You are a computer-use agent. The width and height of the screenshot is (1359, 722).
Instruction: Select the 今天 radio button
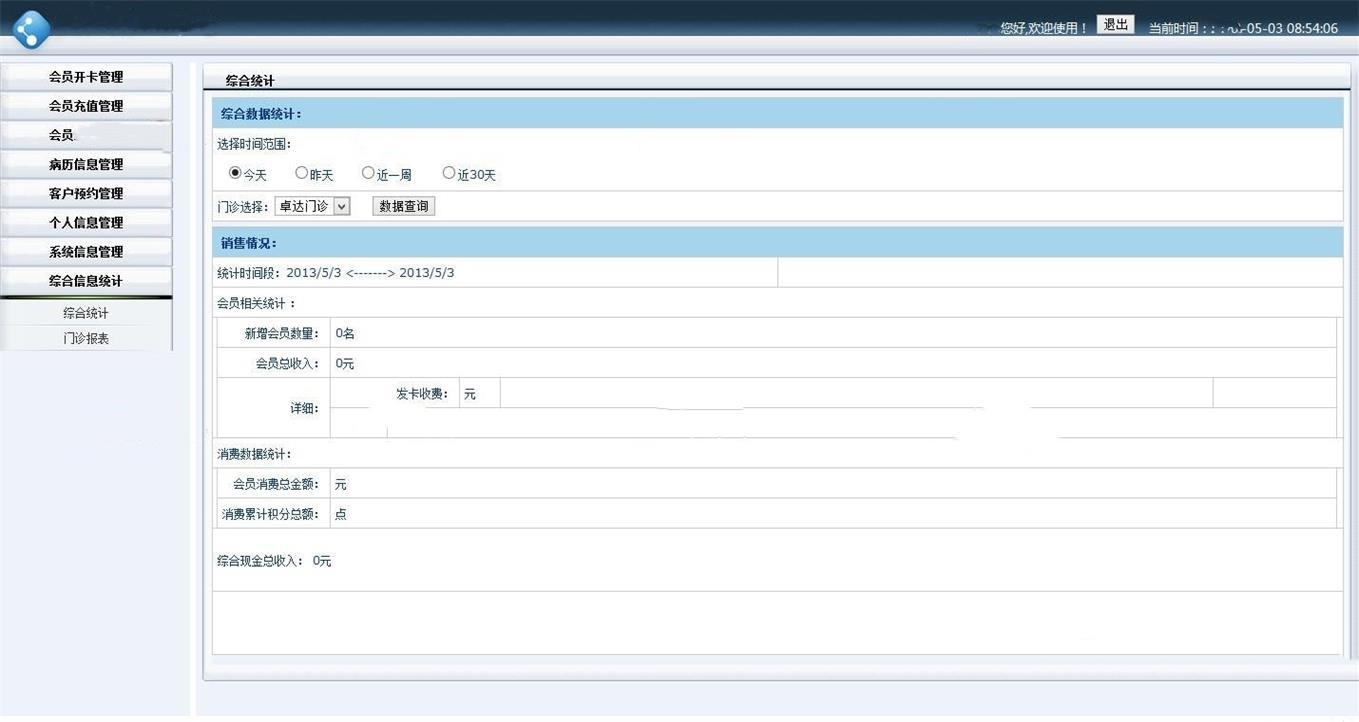(235, 173)
